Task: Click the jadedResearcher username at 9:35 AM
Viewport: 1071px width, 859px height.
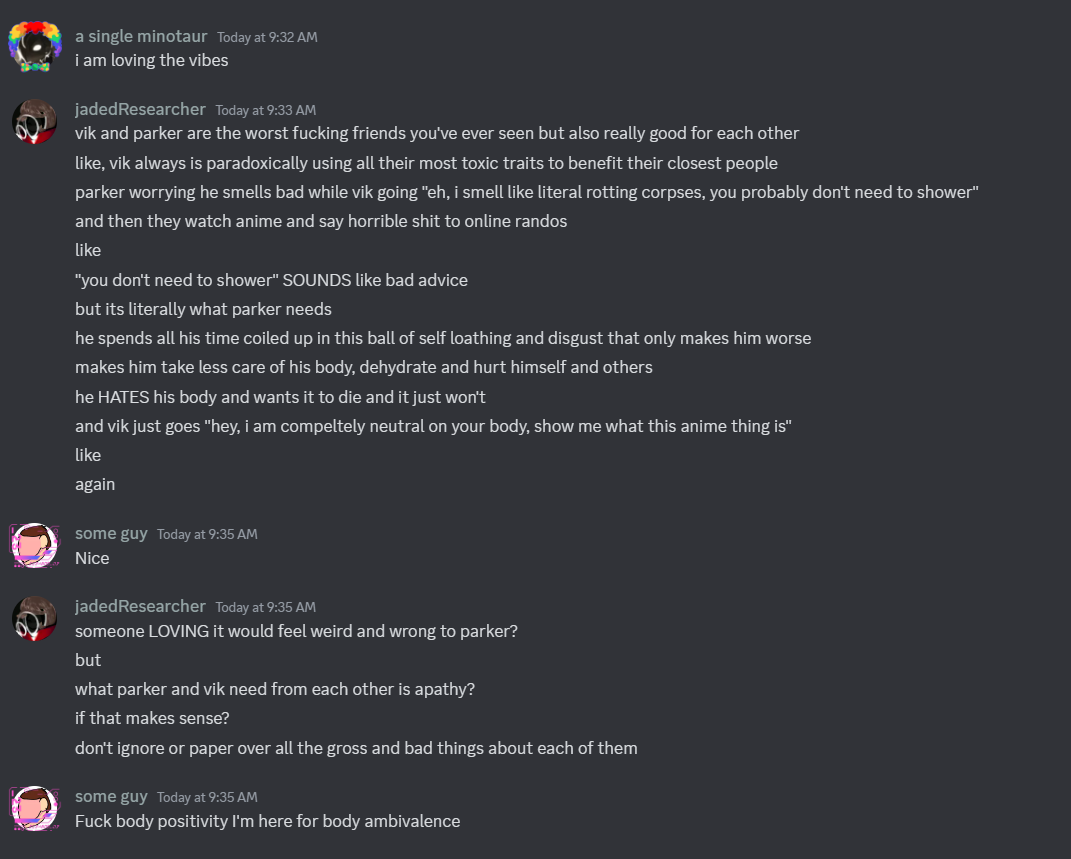Action: coord(140,606)
